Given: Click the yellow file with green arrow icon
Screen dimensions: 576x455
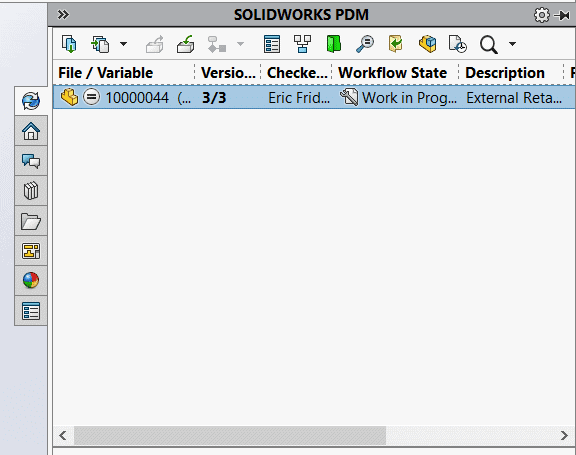Looking at the screenshot, I should (396, 44).
